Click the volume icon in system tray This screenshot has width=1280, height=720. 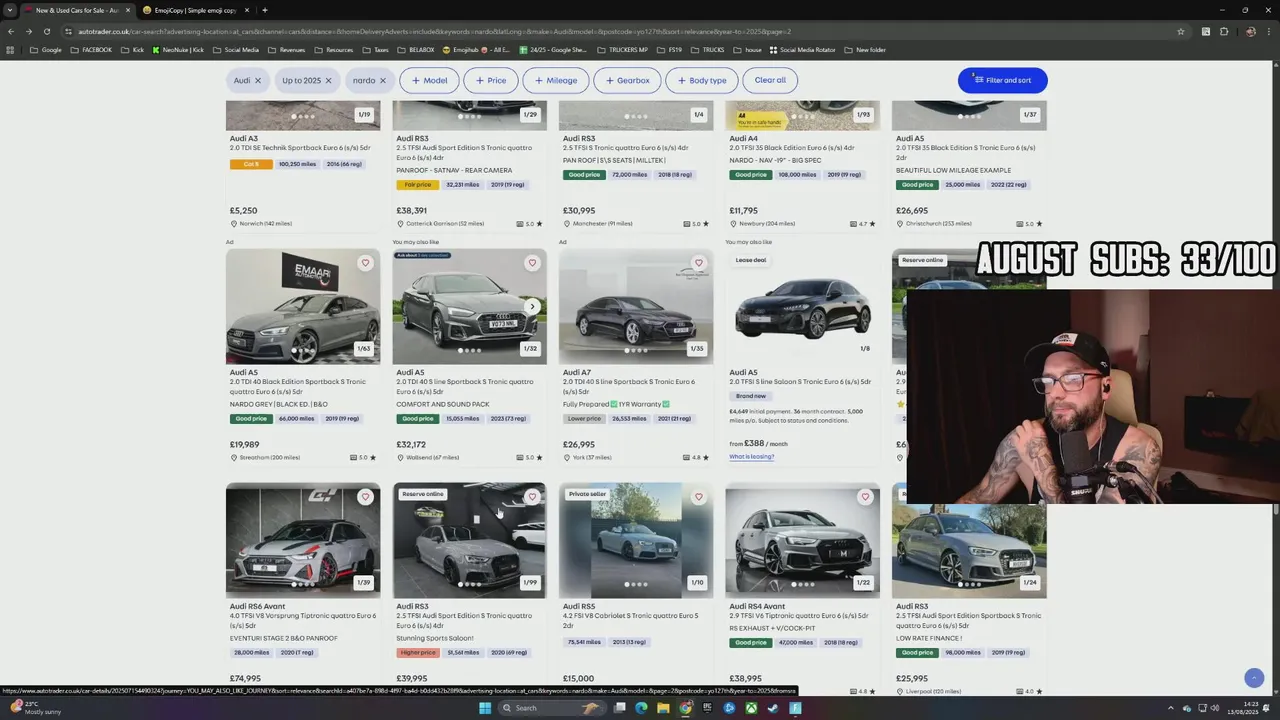point(1217,708)
